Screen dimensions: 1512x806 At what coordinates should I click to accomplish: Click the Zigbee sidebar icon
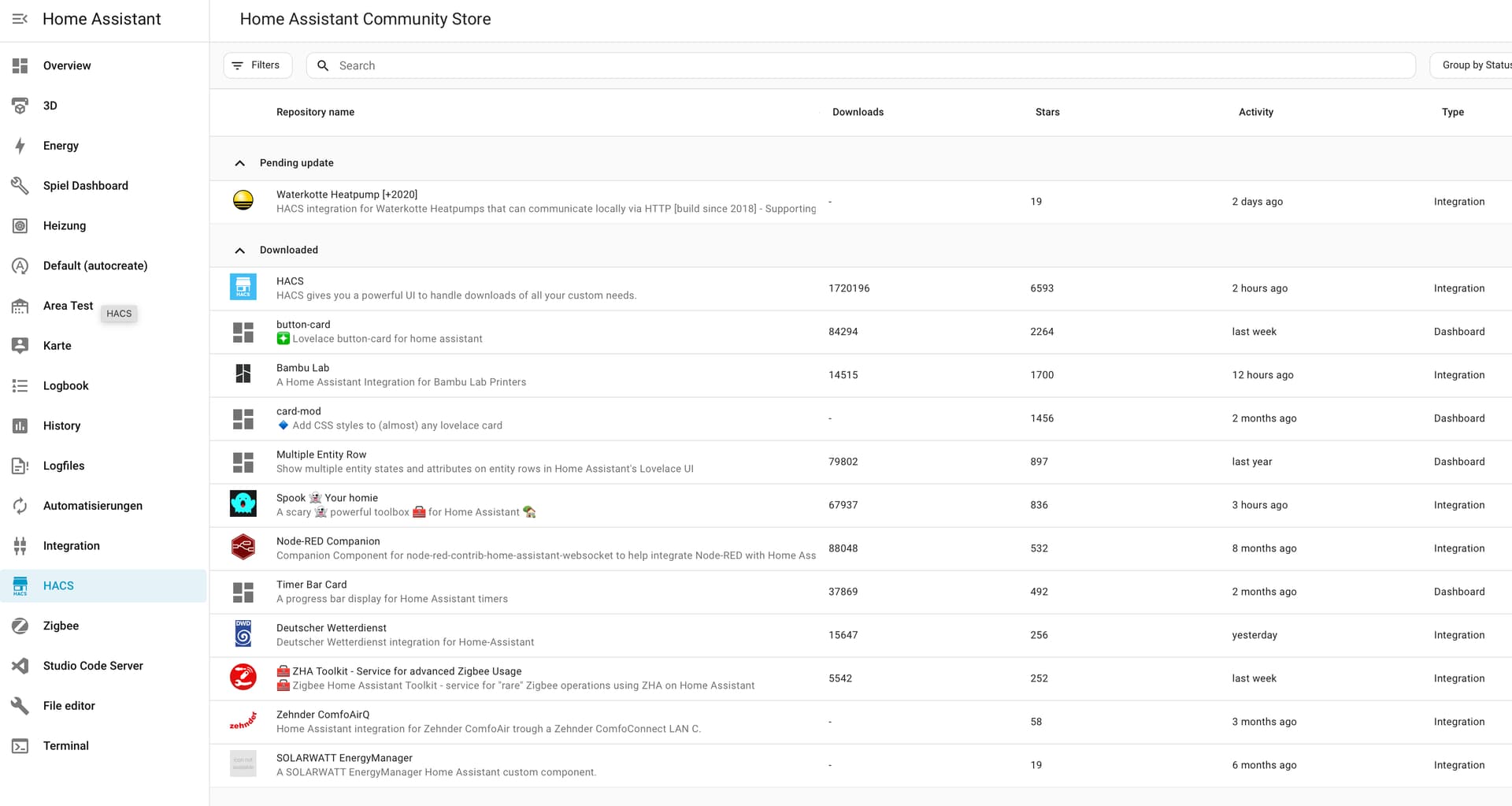click(x=20, y=626)
